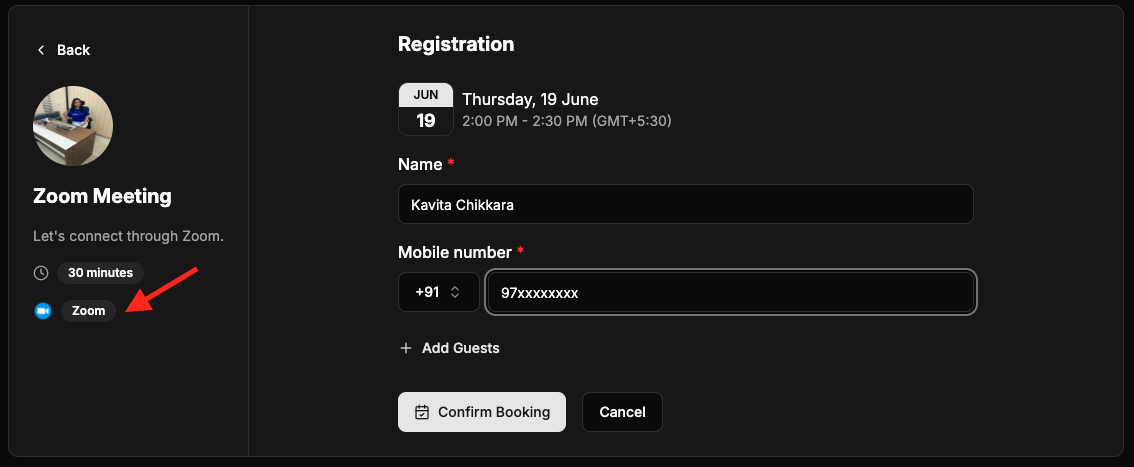This screenshot has height=467, width=1134.
Task: Click the JUN 19 calendar date icon
Action: (x=426, y=109)
